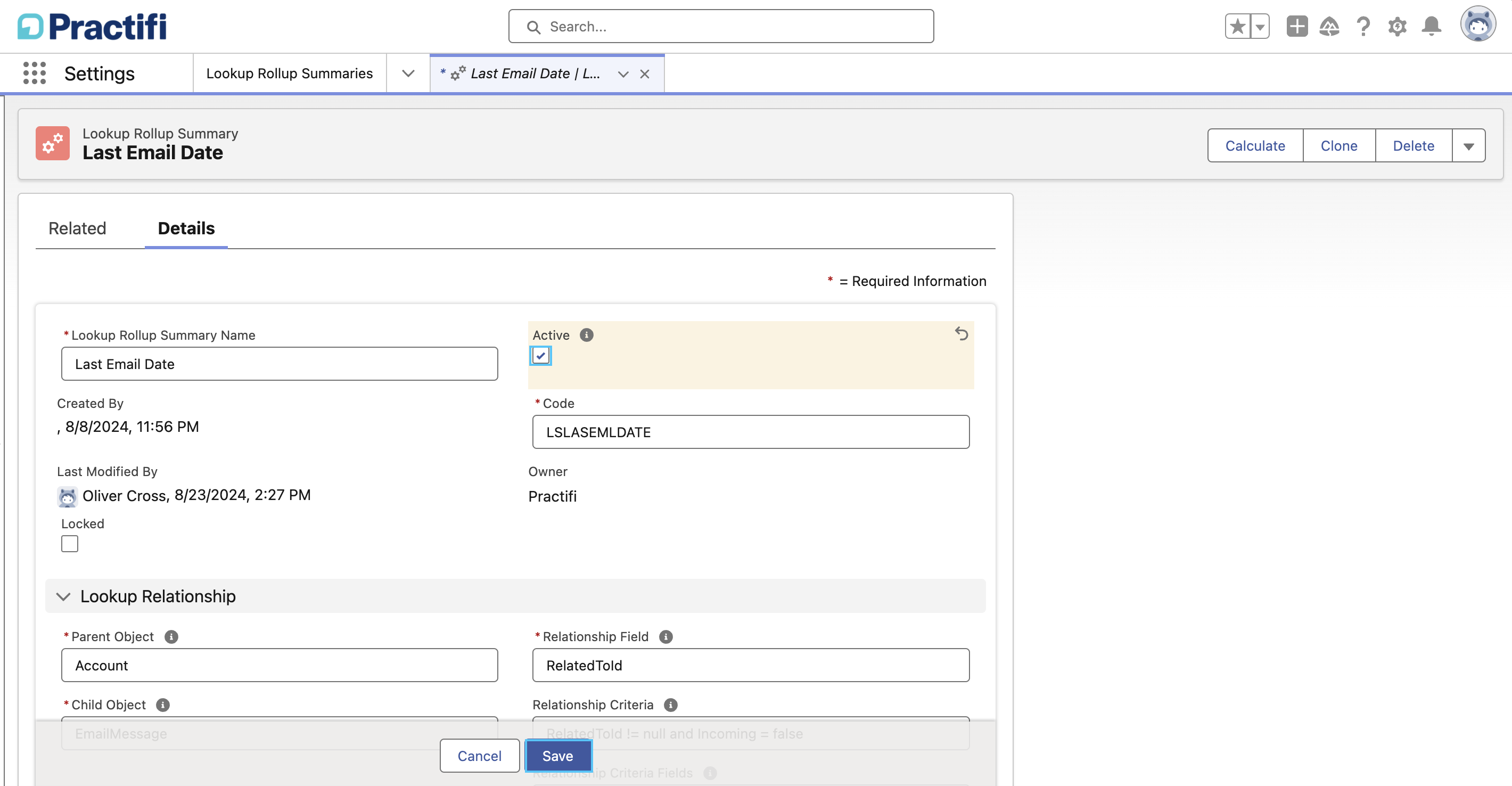Open the help question mark icon

tap(1363, 27)
